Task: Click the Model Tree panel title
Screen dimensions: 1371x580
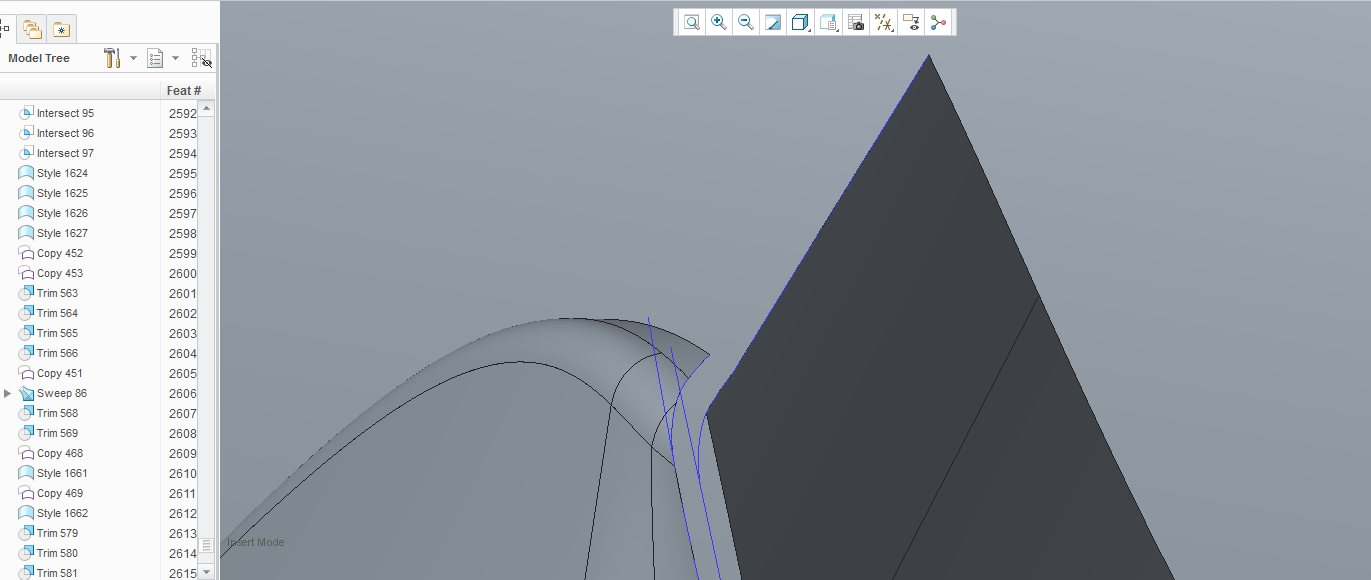Action: [39, 58]
